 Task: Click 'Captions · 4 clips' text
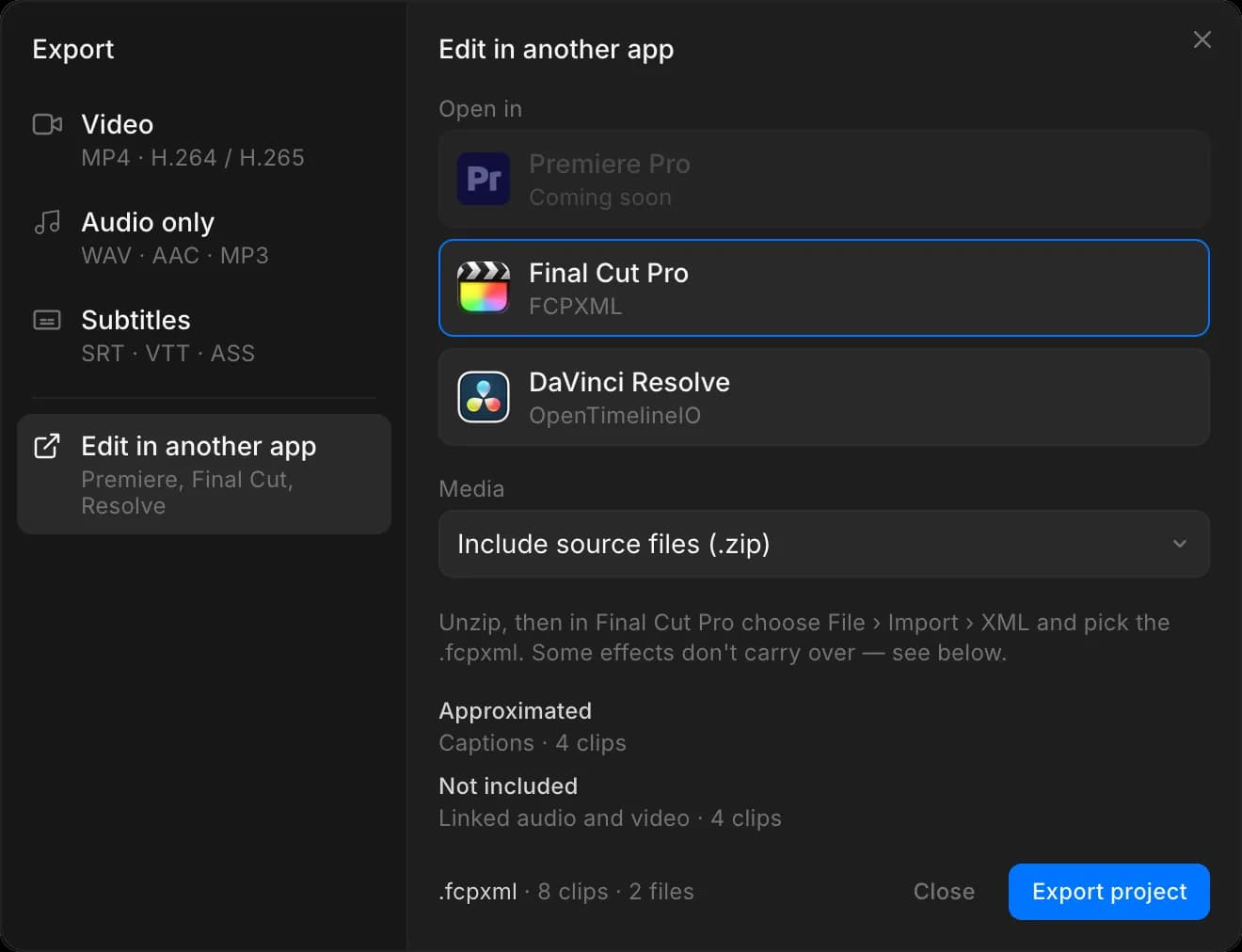click(x=533, y=743)
